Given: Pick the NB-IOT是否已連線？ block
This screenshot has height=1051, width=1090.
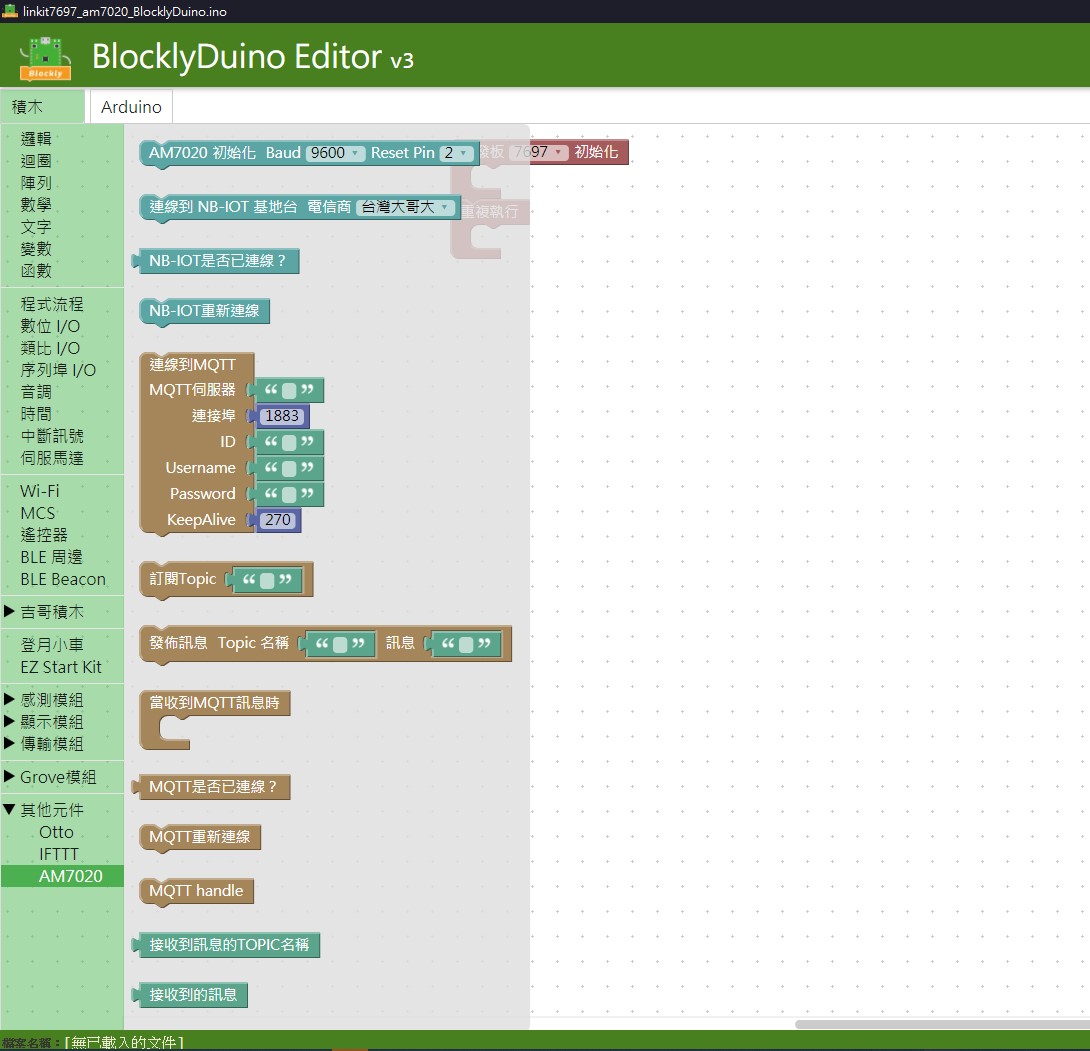Looking at the screenshot, I should tap(216, 261).
